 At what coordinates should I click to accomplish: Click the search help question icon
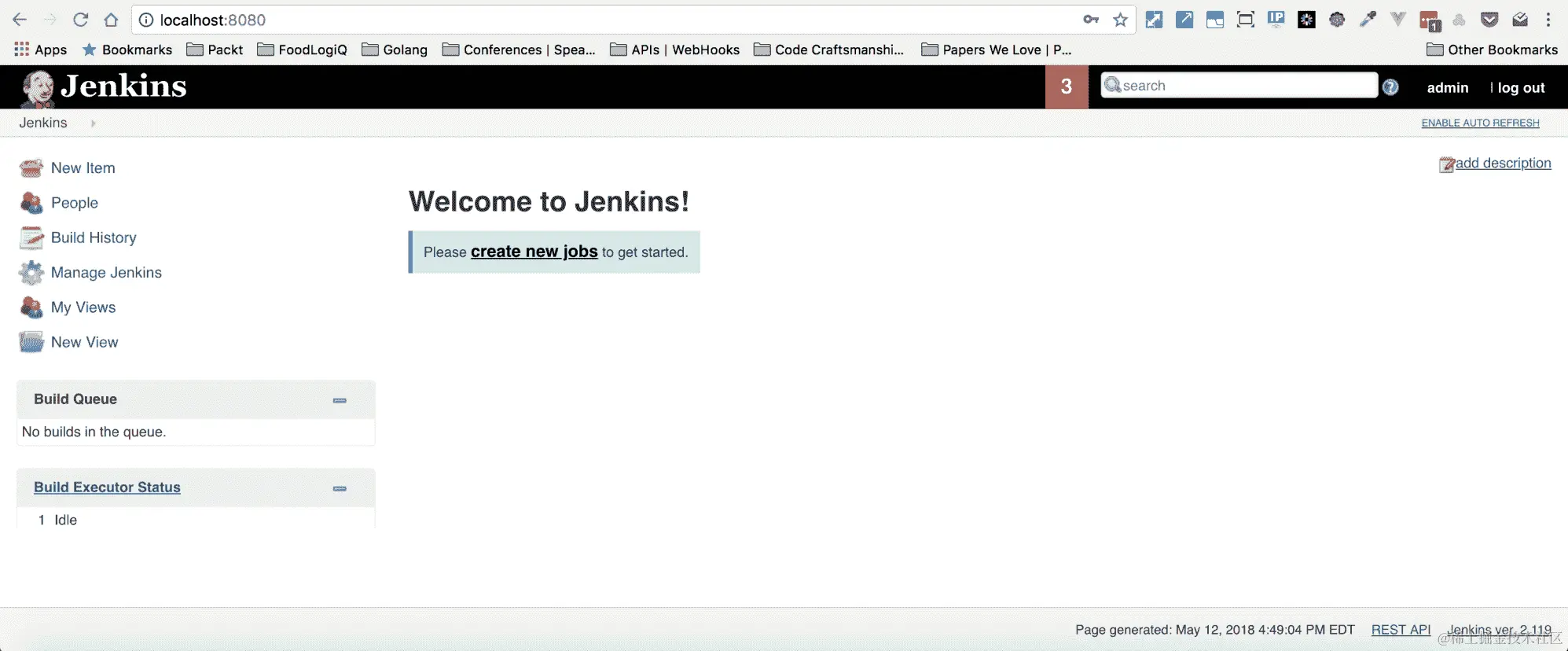coord(1390,87)
